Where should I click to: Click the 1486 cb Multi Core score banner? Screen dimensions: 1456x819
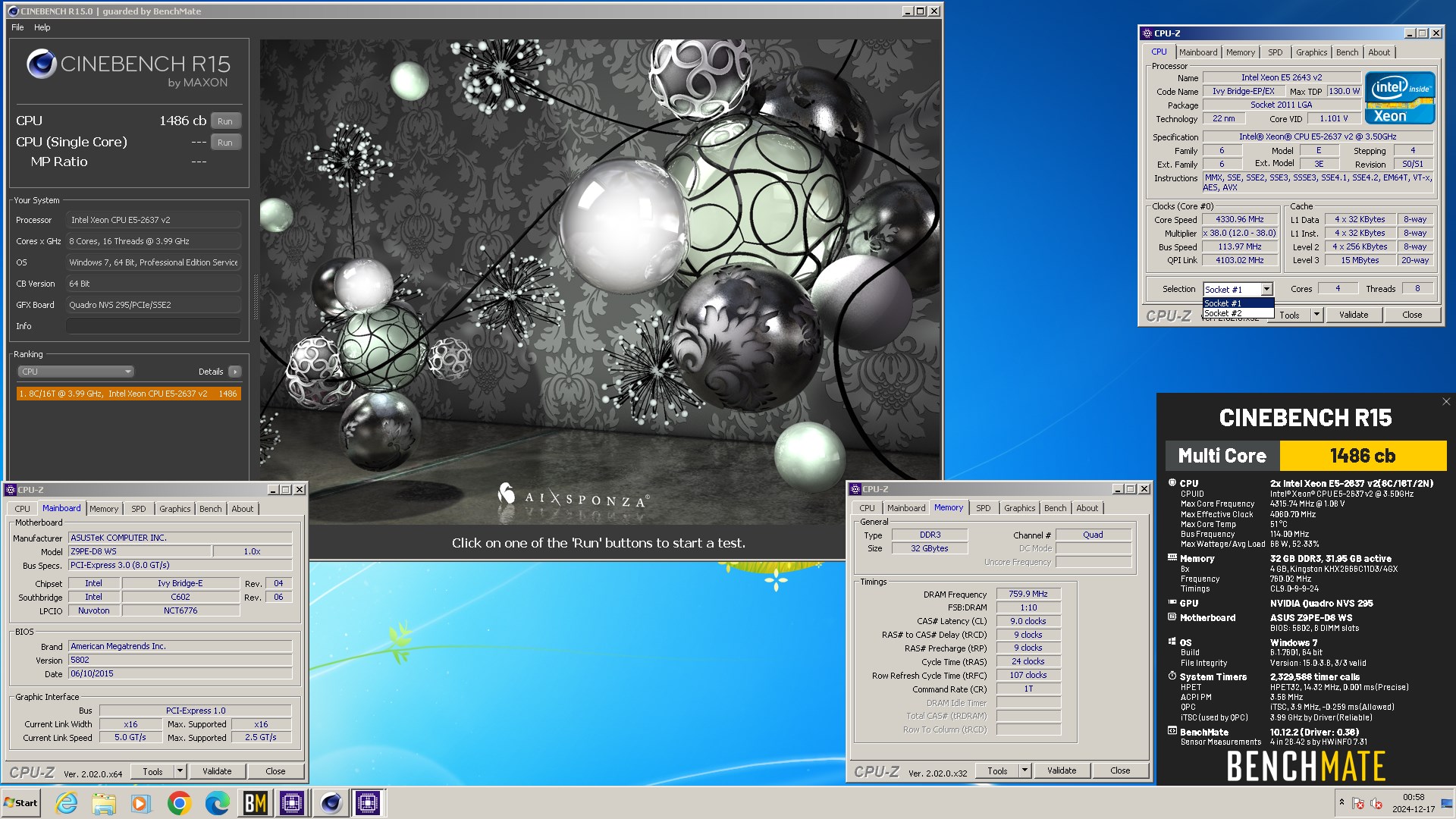(x=1363, y=456)
